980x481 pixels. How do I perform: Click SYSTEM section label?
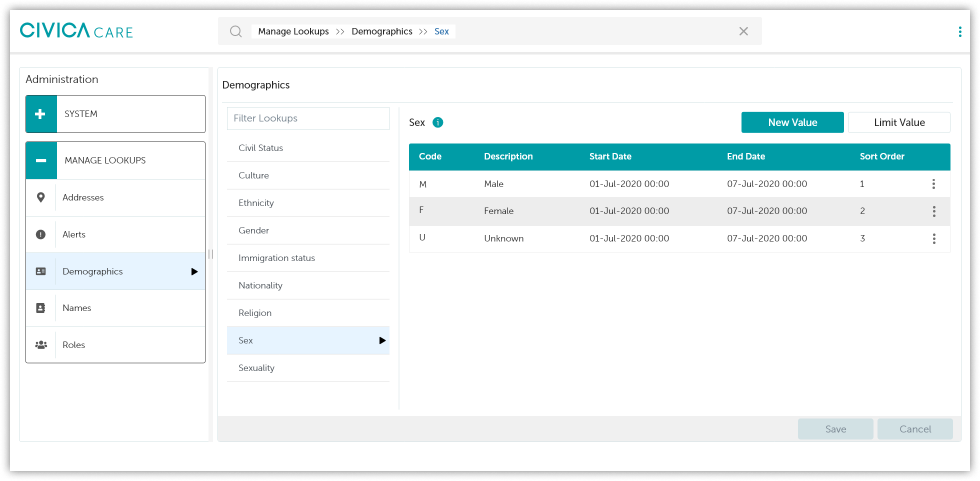pyautogui.click(x=81, y=114)
